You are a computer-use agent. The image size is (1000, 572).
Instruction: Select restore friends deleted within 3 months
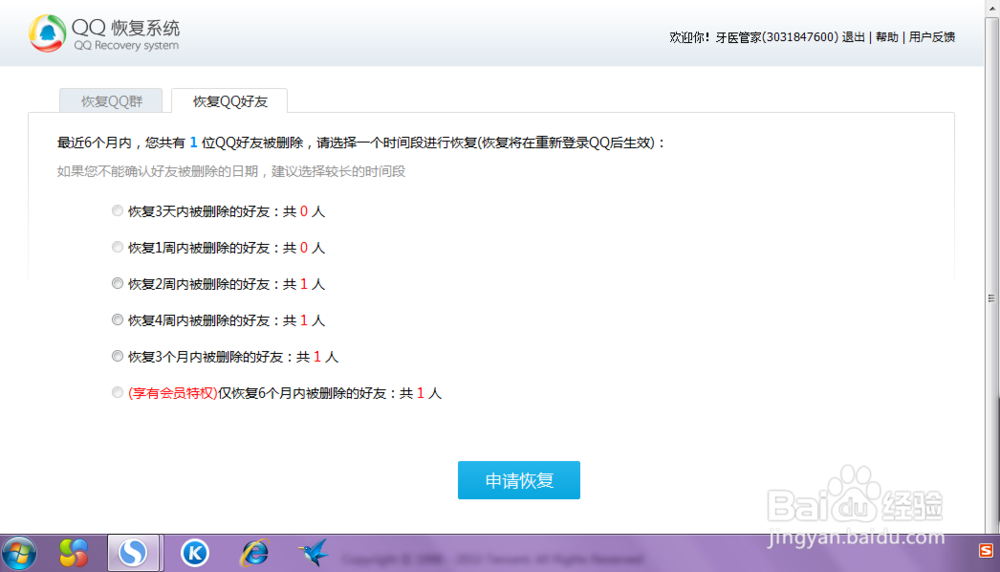tap(117, 356)
